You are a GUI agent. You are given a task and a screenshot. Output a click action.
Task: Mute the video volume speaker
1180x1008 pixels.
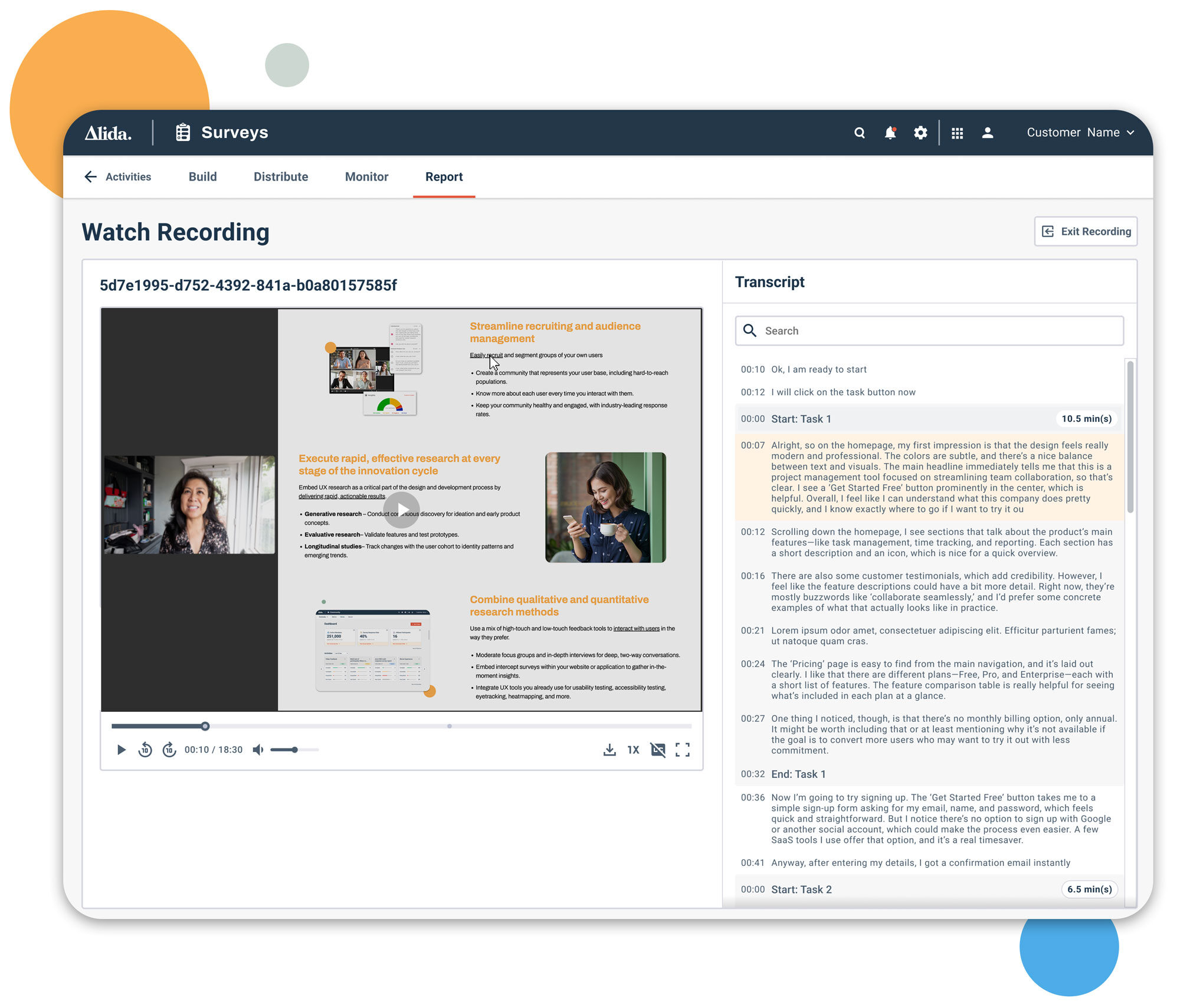pyautogui.click(x=258, y=750)
